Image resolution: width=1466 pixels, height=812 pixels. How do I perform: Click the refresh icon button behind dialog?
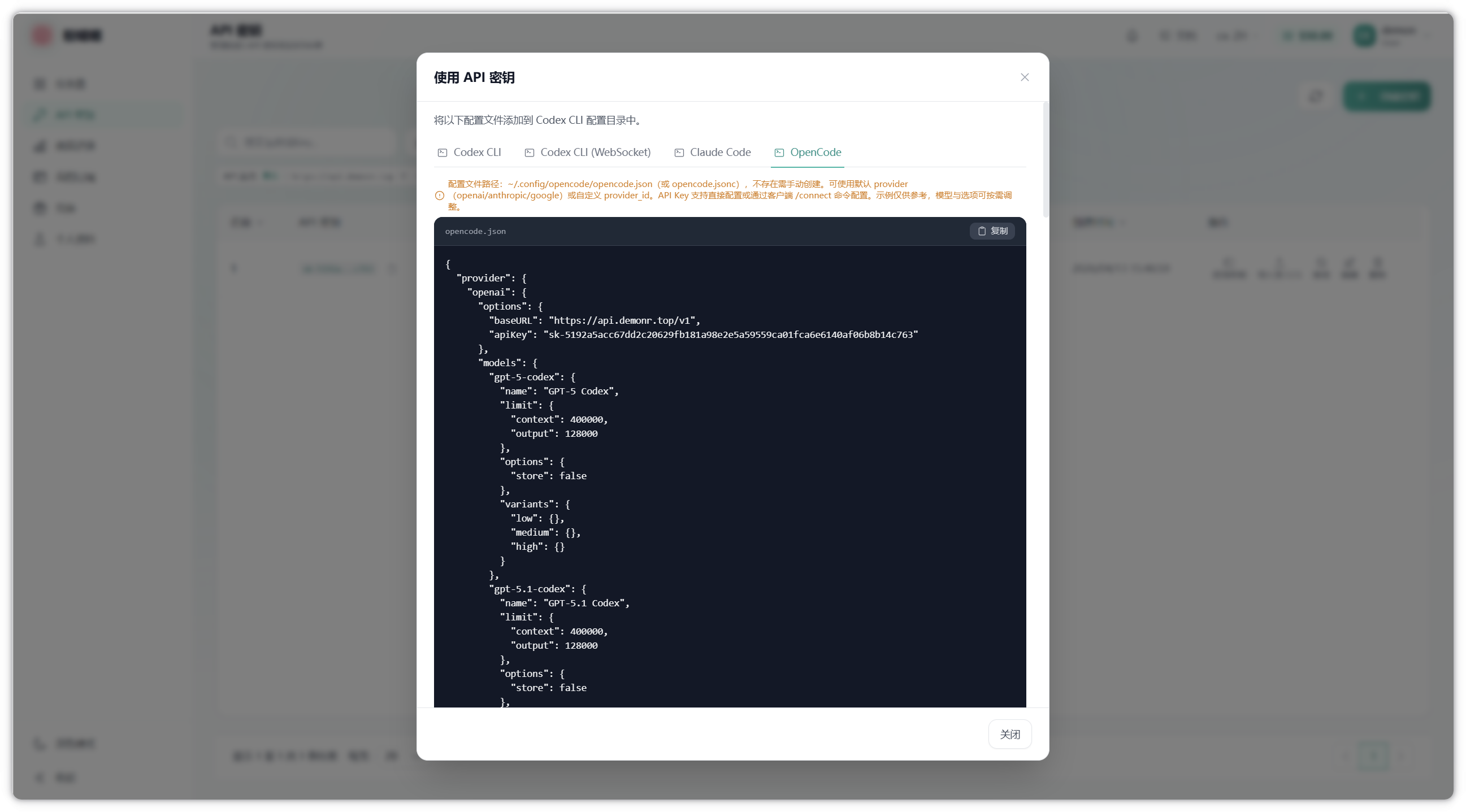click(x=1316, y=96)
